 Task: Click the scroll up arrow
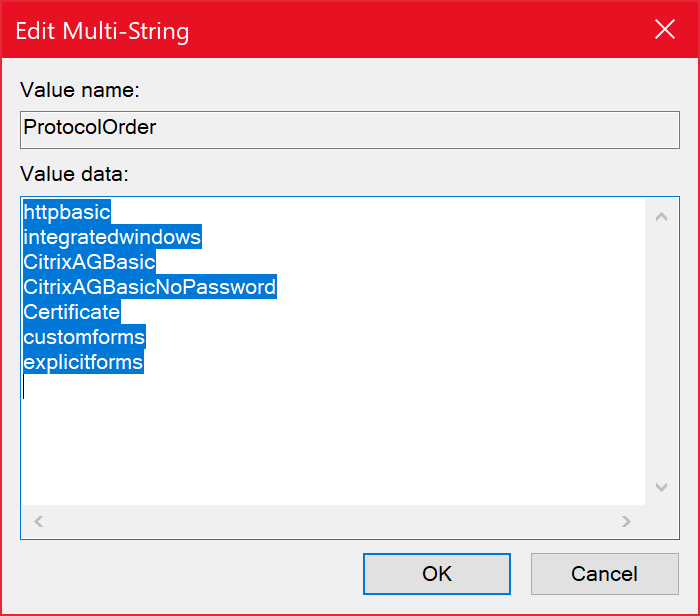[x=661, y=217]
